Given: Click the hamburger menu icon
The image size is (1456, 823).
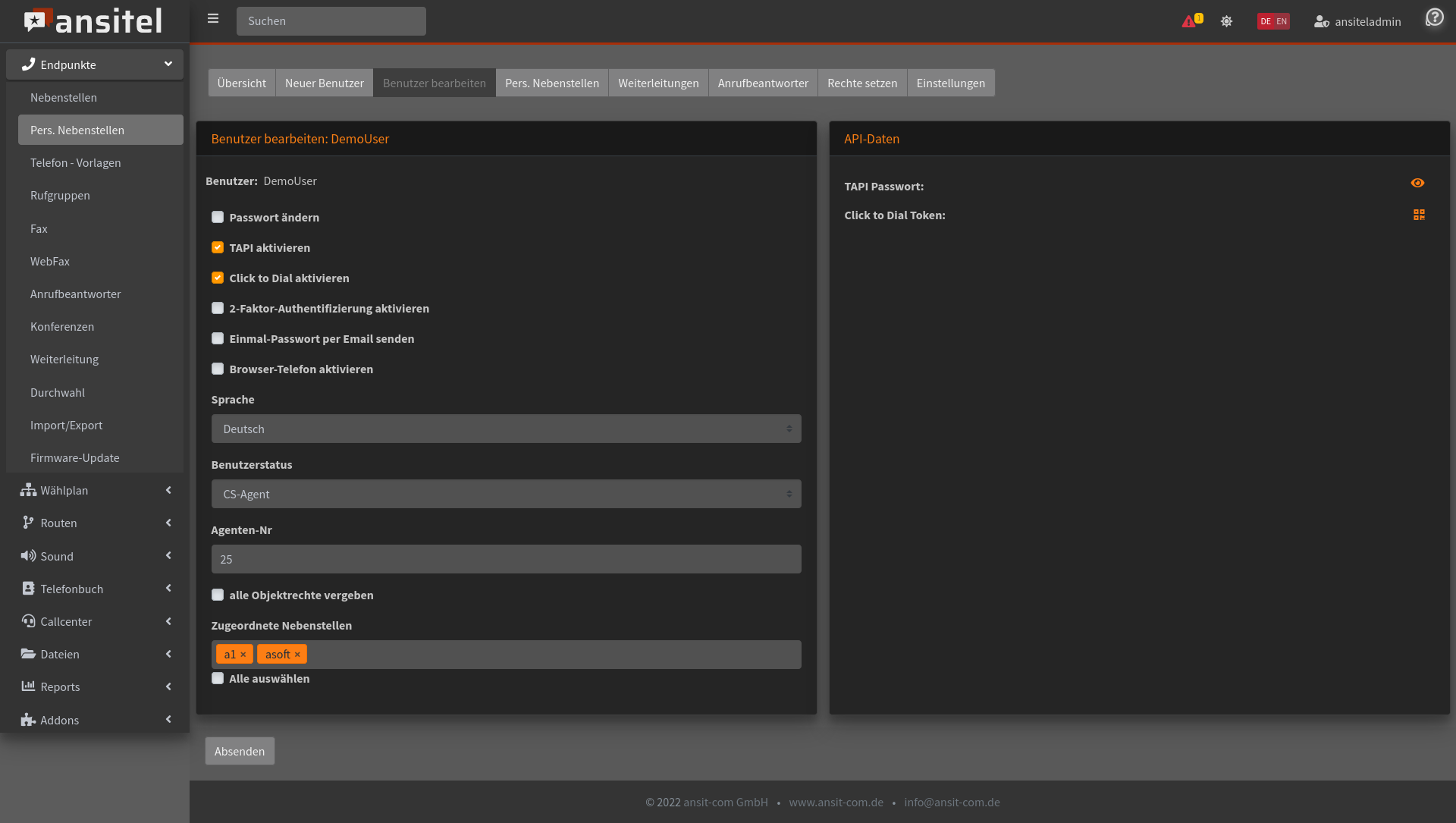Looking at the screenshot, I should [213, 19].
